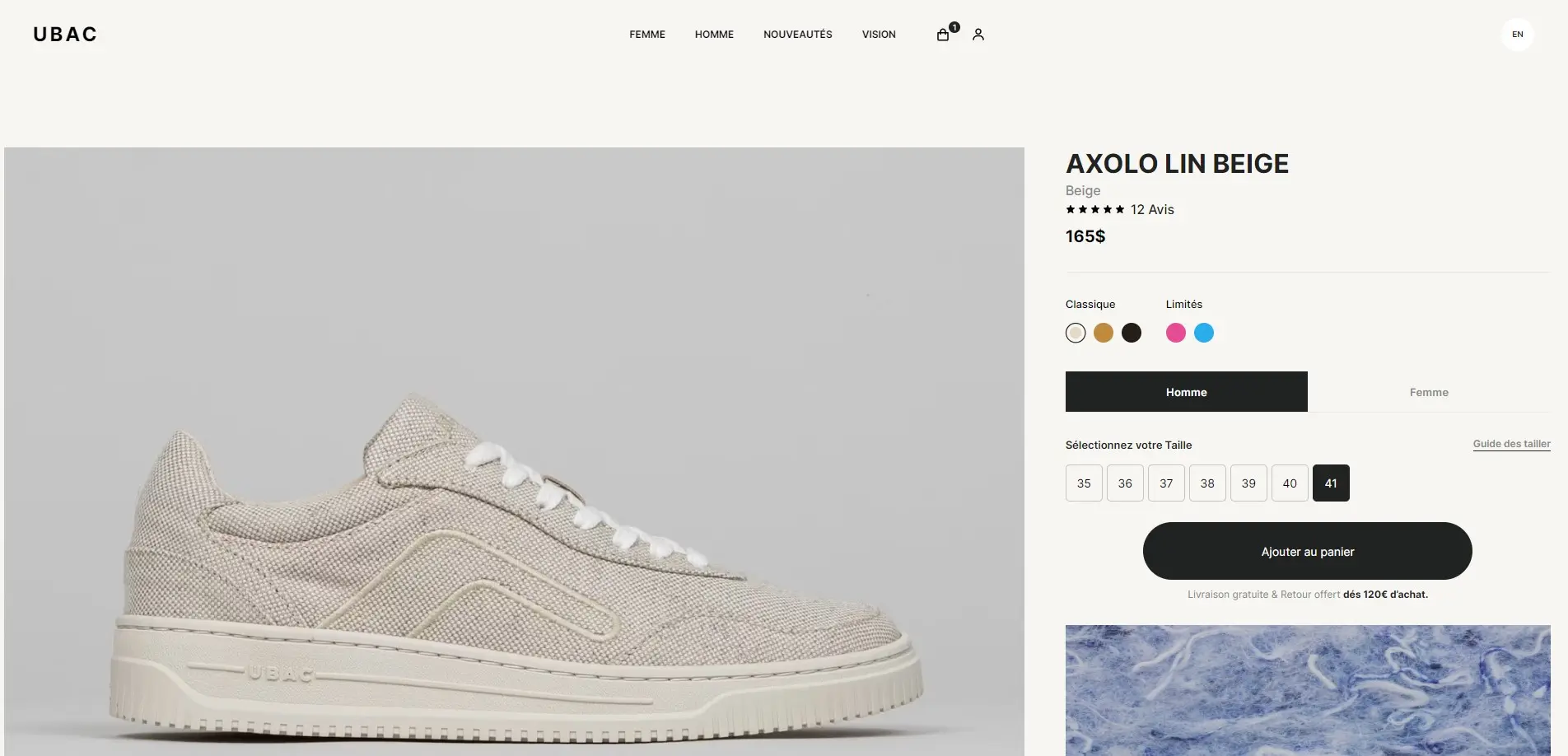Select size 38
The image size is (1568, 756).
click(x=1207, y=483)
